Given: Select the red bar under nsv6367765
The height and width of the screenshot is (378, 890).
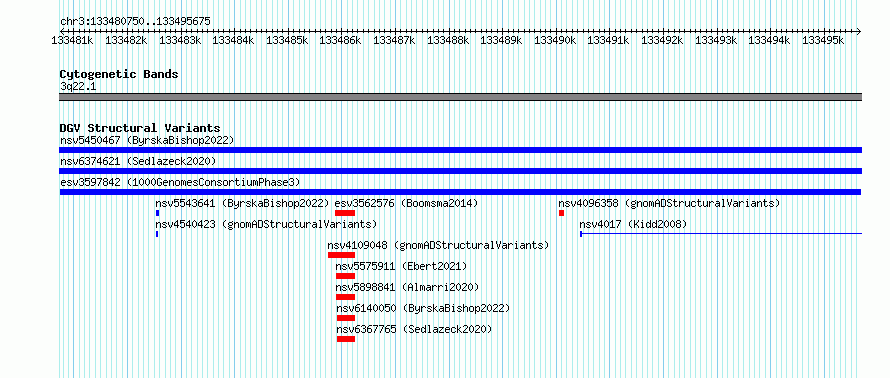Looking at the screenshot, I should [x=346, y=339].
